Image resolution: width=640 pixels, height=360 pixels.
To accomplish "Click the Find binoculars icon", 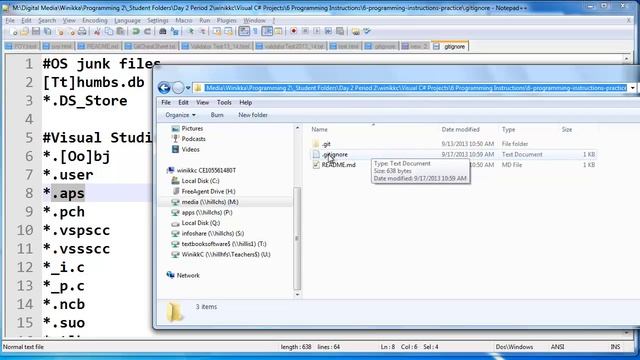I will click(x=163, y=31).
